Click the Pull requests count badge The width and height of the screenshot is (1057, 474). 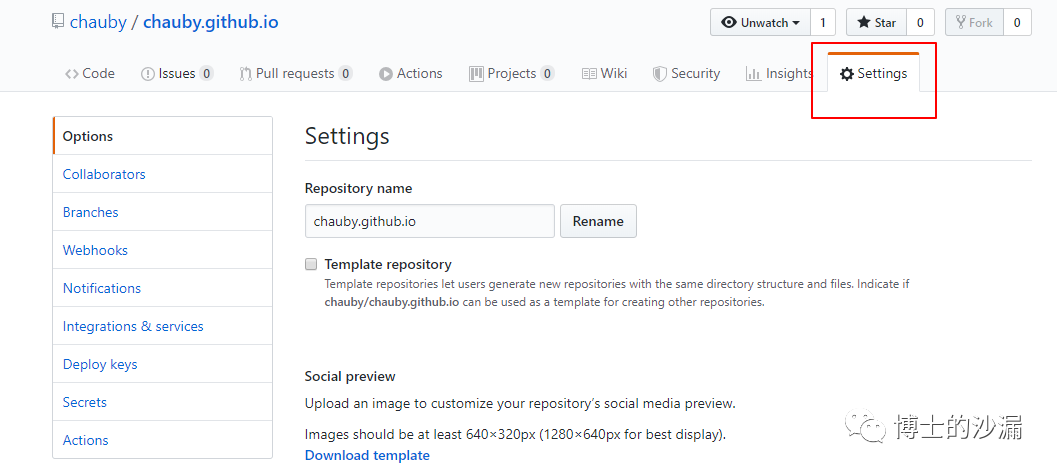tap(345, 73)
